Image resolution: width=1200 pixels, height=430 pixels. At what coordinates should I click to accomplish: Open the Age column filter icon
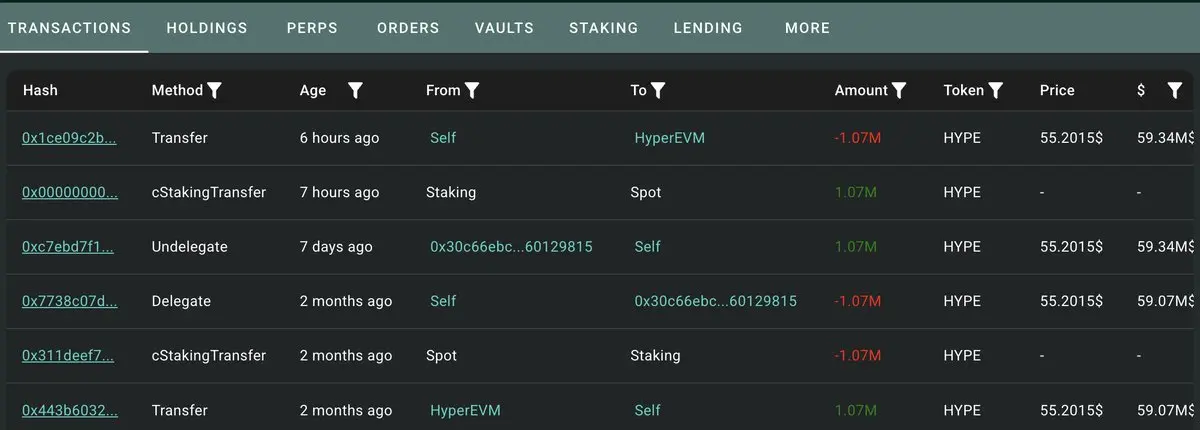pos(355,90)
